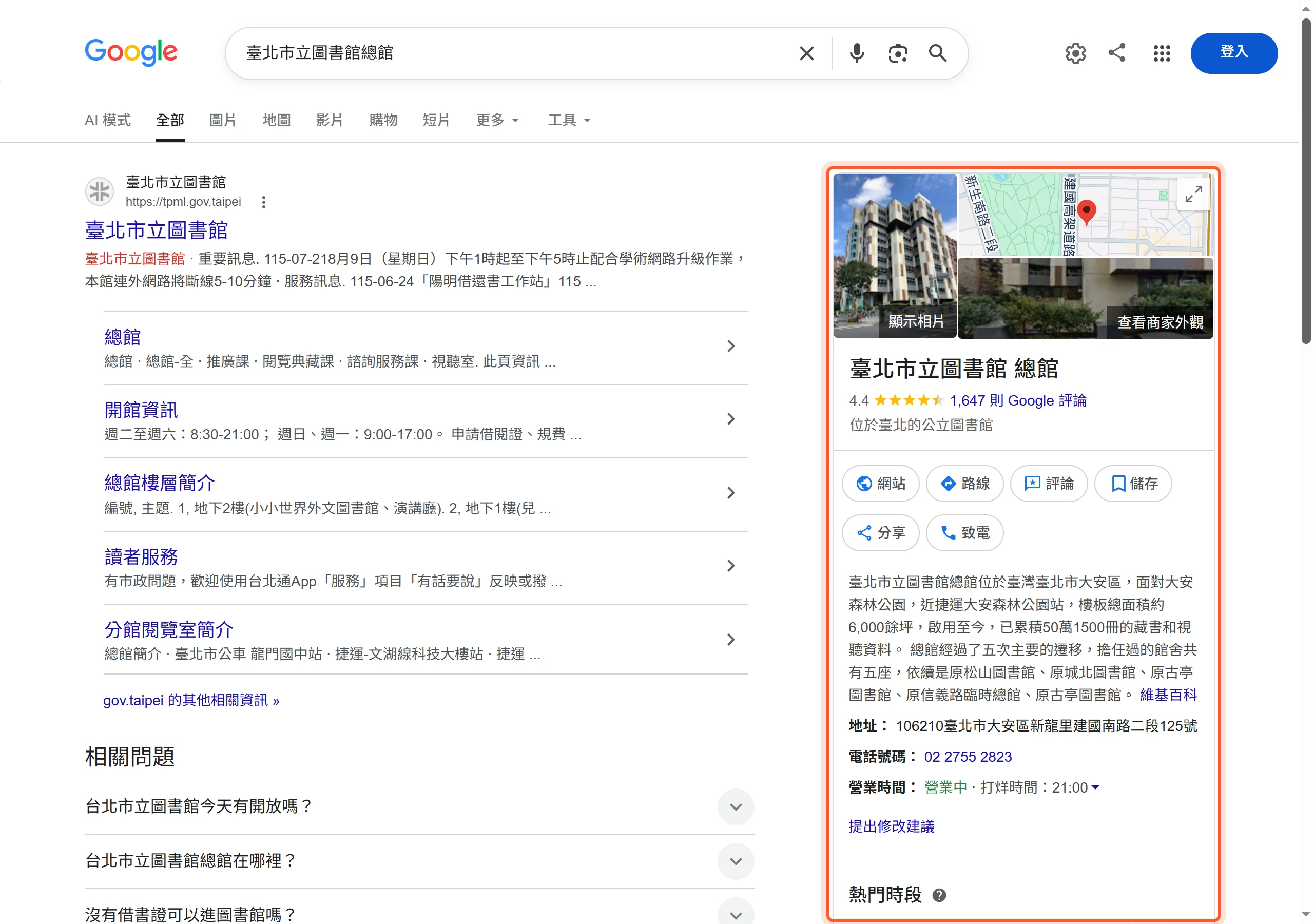Screen dimensions: 1314x924
Task: Select the 全部 tab
Action: tap(170, 120)
